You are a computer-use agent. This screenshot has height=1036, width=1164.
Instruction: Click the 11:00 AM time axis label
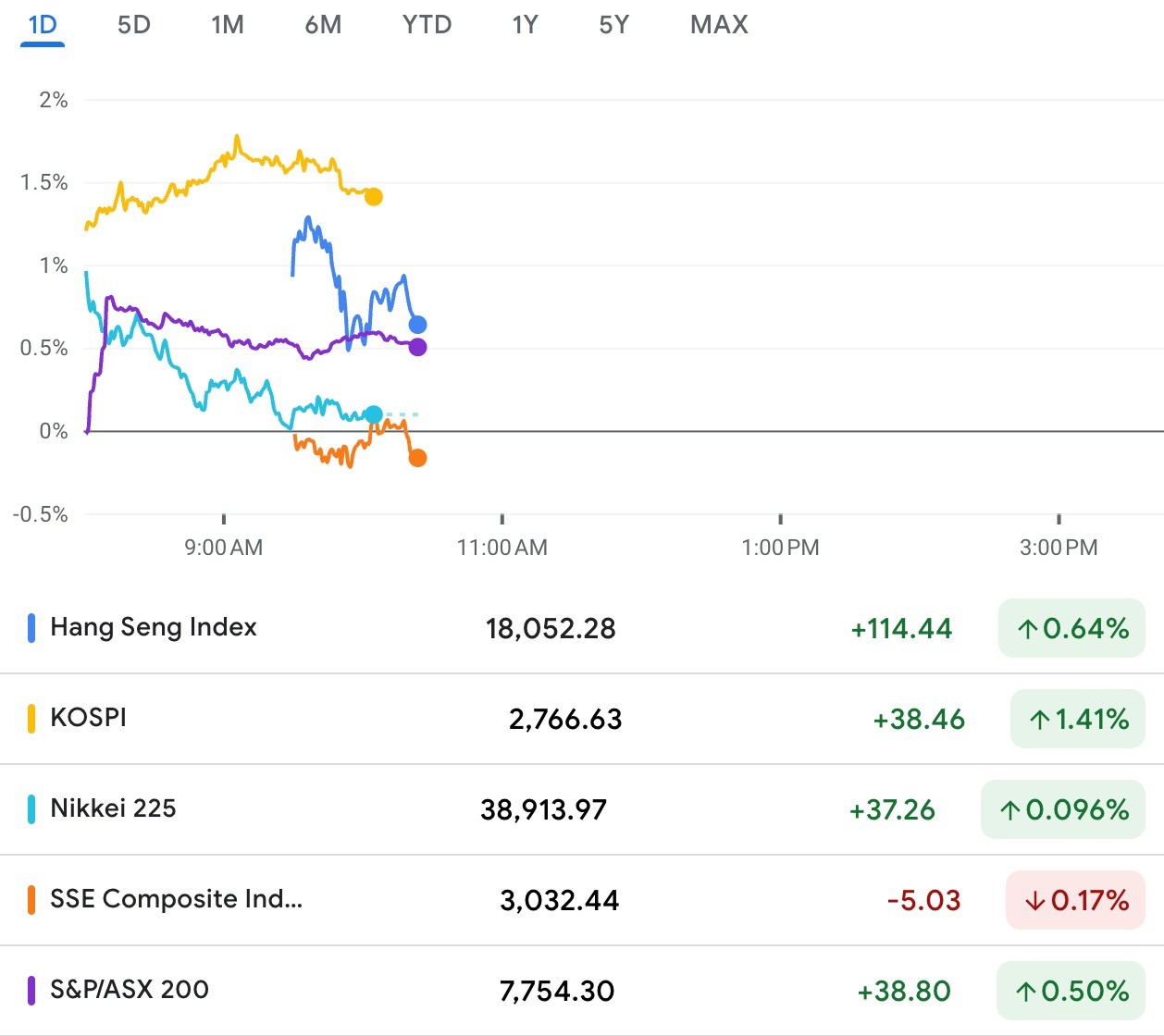click(502, 548)
